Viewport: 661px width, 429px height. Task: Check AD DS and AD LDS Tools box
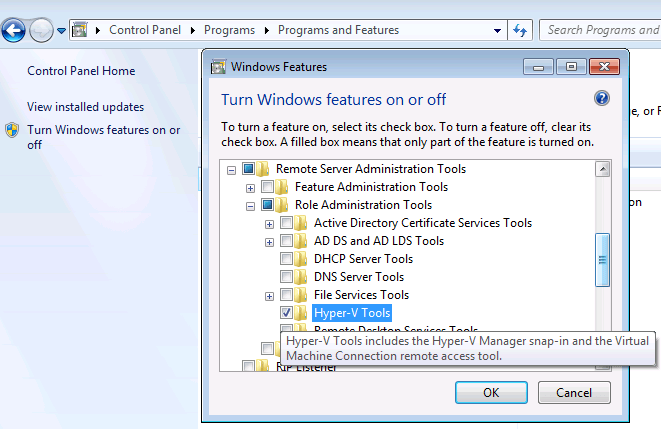pos(287,241)
